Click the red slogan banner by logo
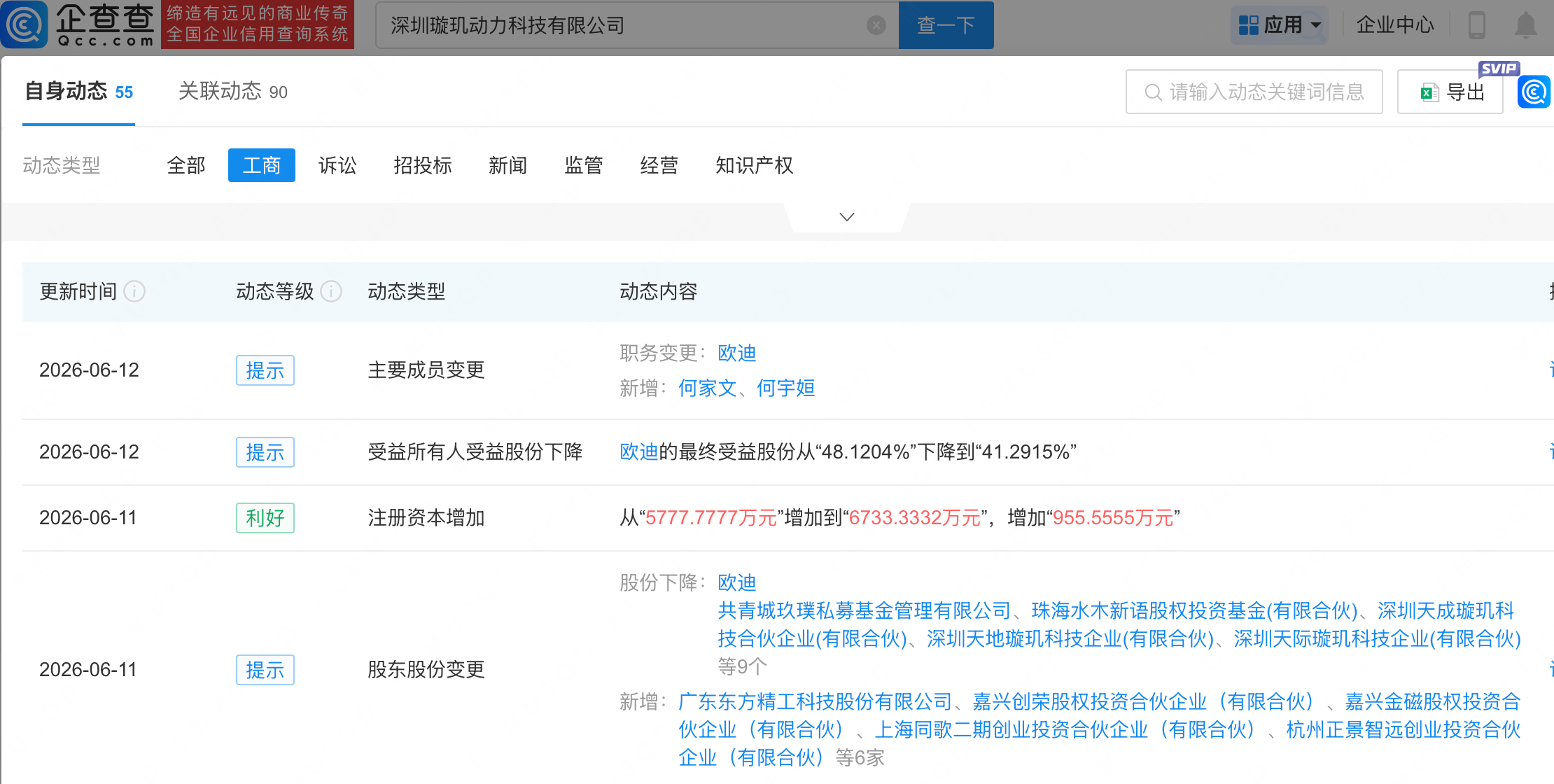The image size is (1554, 784). coord(258,24)
